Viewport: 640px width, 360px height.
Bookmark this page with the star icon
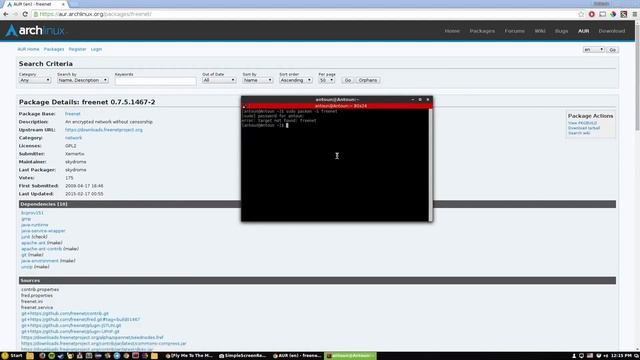pyautogui.click(x=581, y=14)
